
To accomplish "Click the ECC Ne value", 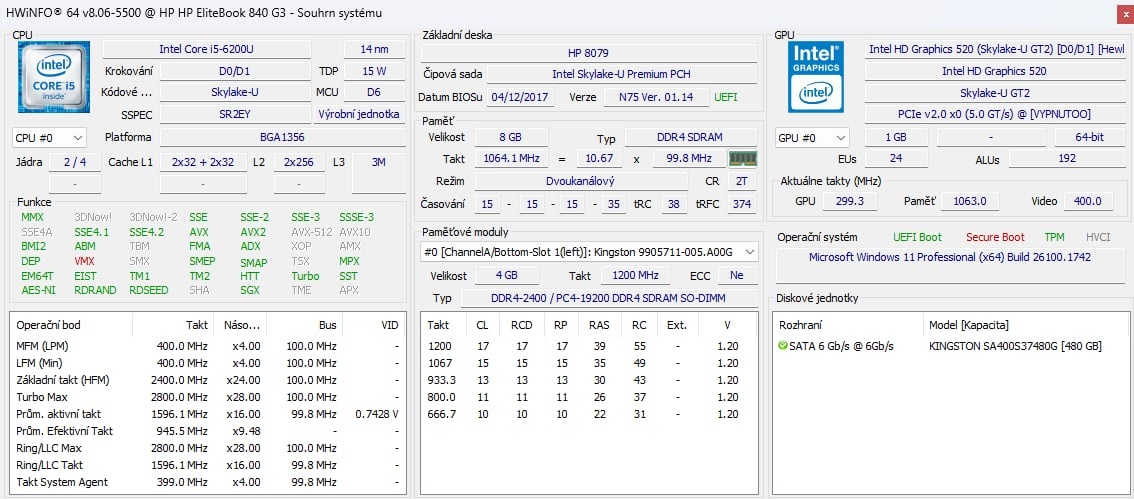I will coord(736,276).
